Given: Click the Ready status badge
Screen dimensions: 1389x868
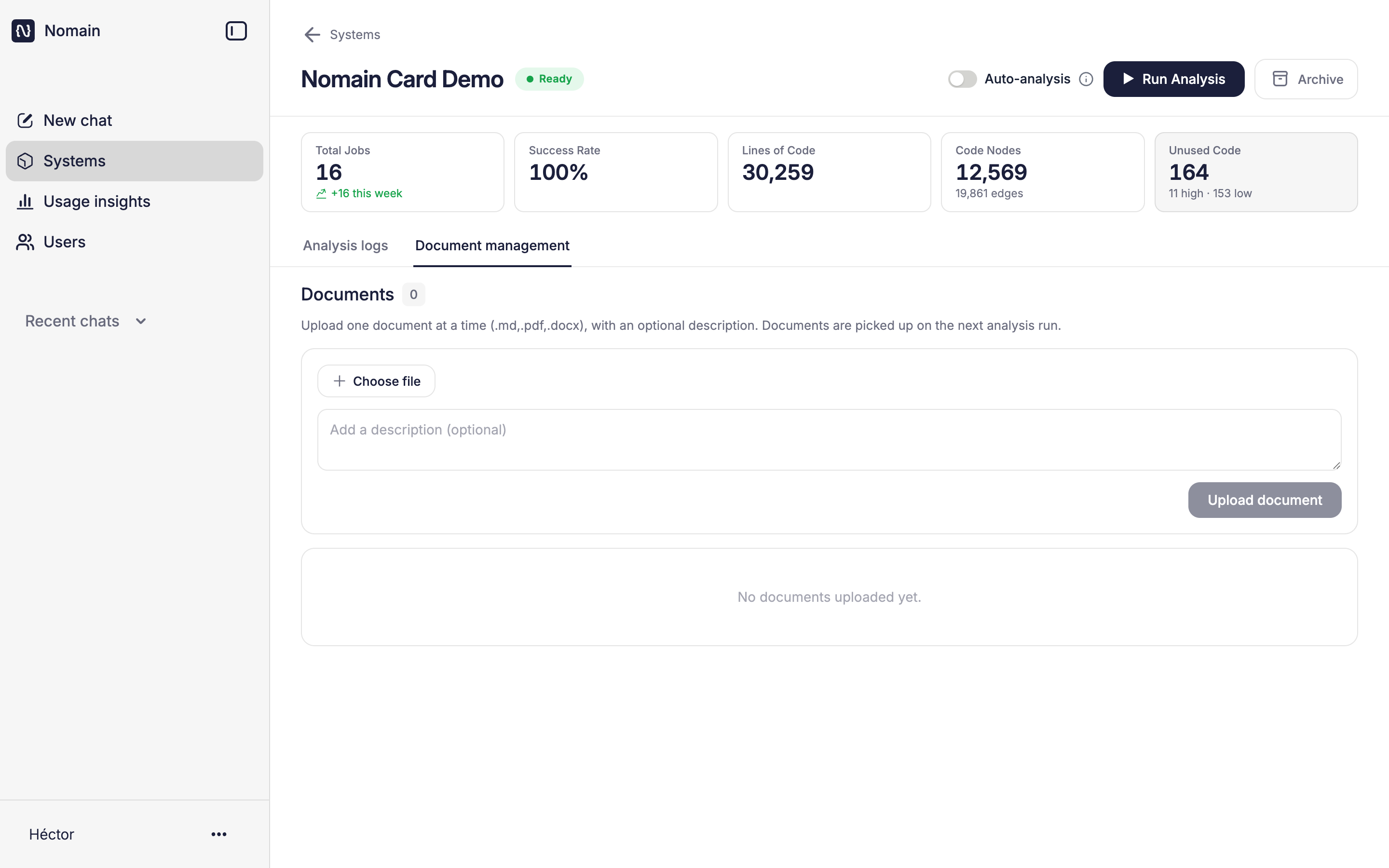Looking at the screenshot, I should click(549, 79).
